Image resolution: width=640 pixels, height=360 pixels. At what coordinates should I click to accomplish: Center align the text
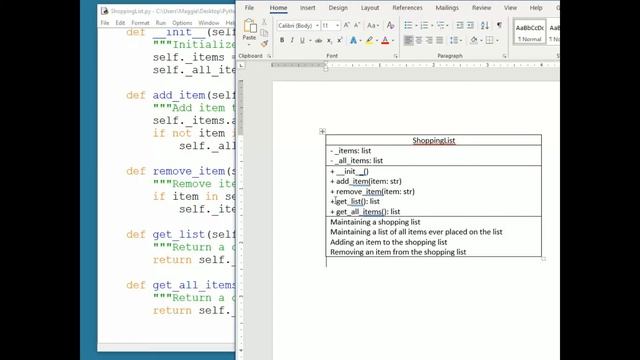click(x=419, y=40)
